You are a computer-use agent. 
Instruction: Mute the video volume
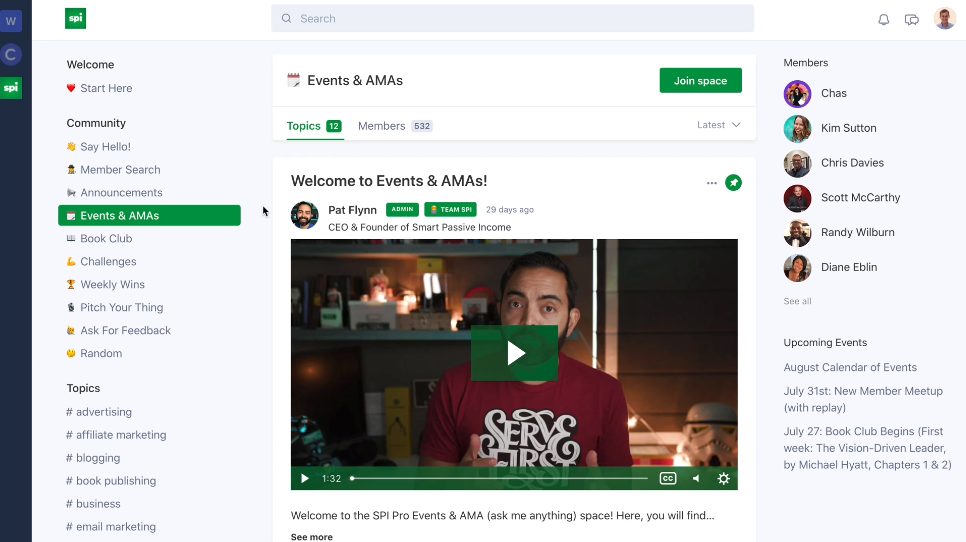pos(696,478)
